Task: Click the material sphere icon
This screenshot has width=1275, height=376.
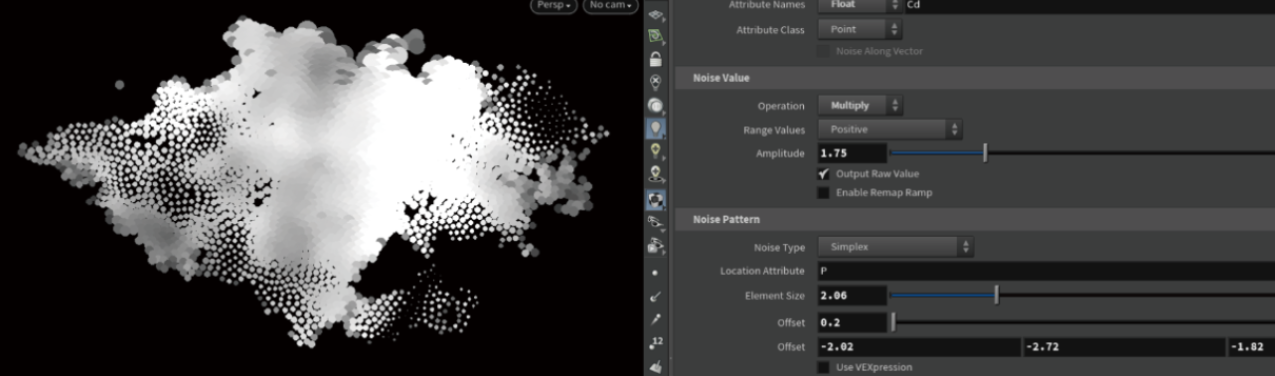Action: tap(656, 105)
